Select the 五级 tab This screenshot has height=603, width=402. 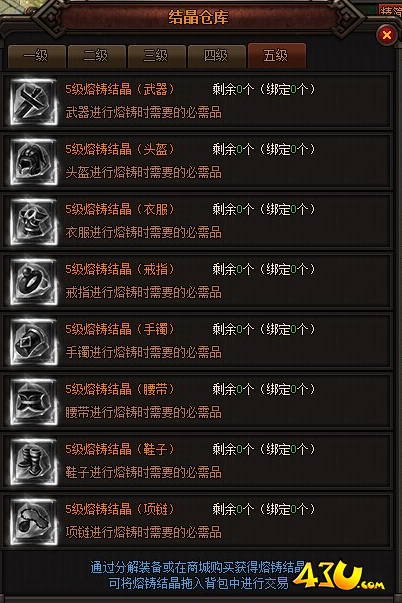(x=277, y=56)
